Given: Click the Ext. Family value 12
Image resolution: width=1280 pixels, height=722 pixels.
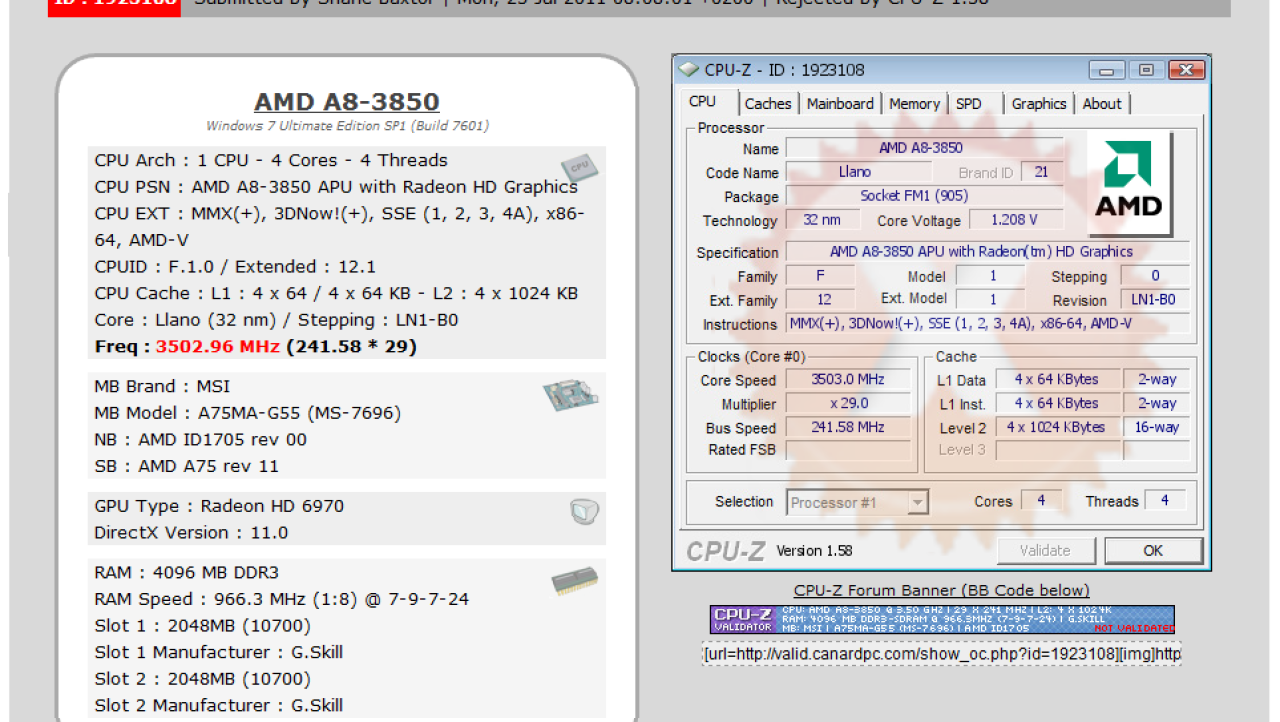Looking at the screenshot, I should (x=822, y=300).
